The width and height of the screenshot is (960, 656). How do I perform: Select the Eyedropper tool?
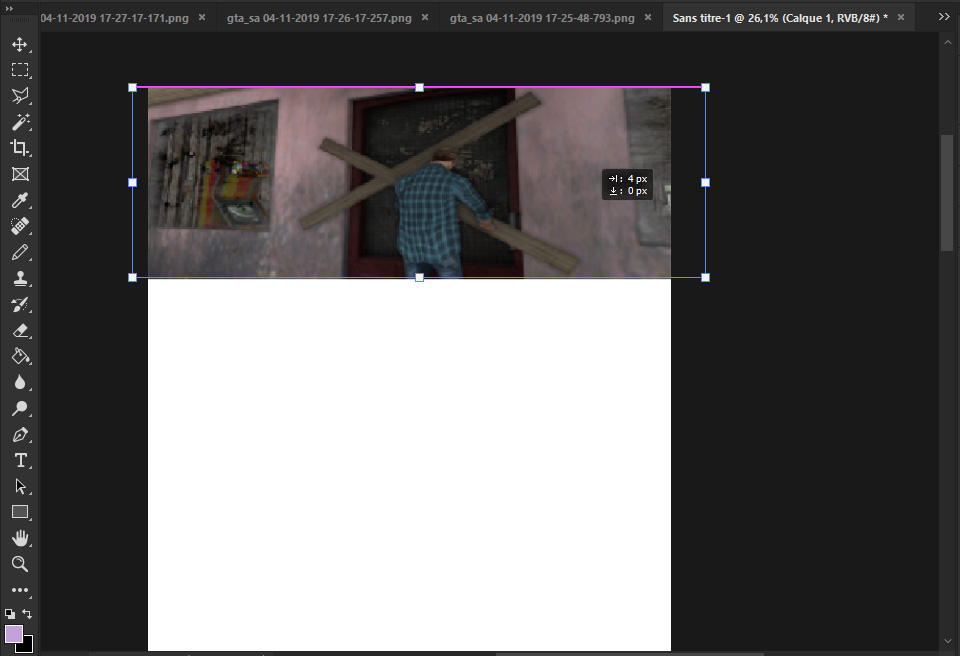coord(20,200)
